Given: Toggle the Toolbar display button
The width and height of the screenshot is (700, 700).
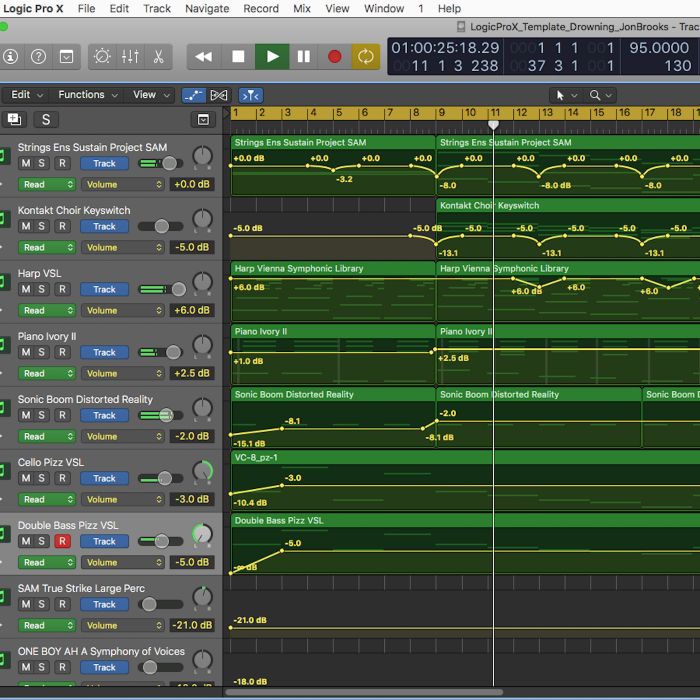Looking at the screenshot, I should click(x=67, y=57).
